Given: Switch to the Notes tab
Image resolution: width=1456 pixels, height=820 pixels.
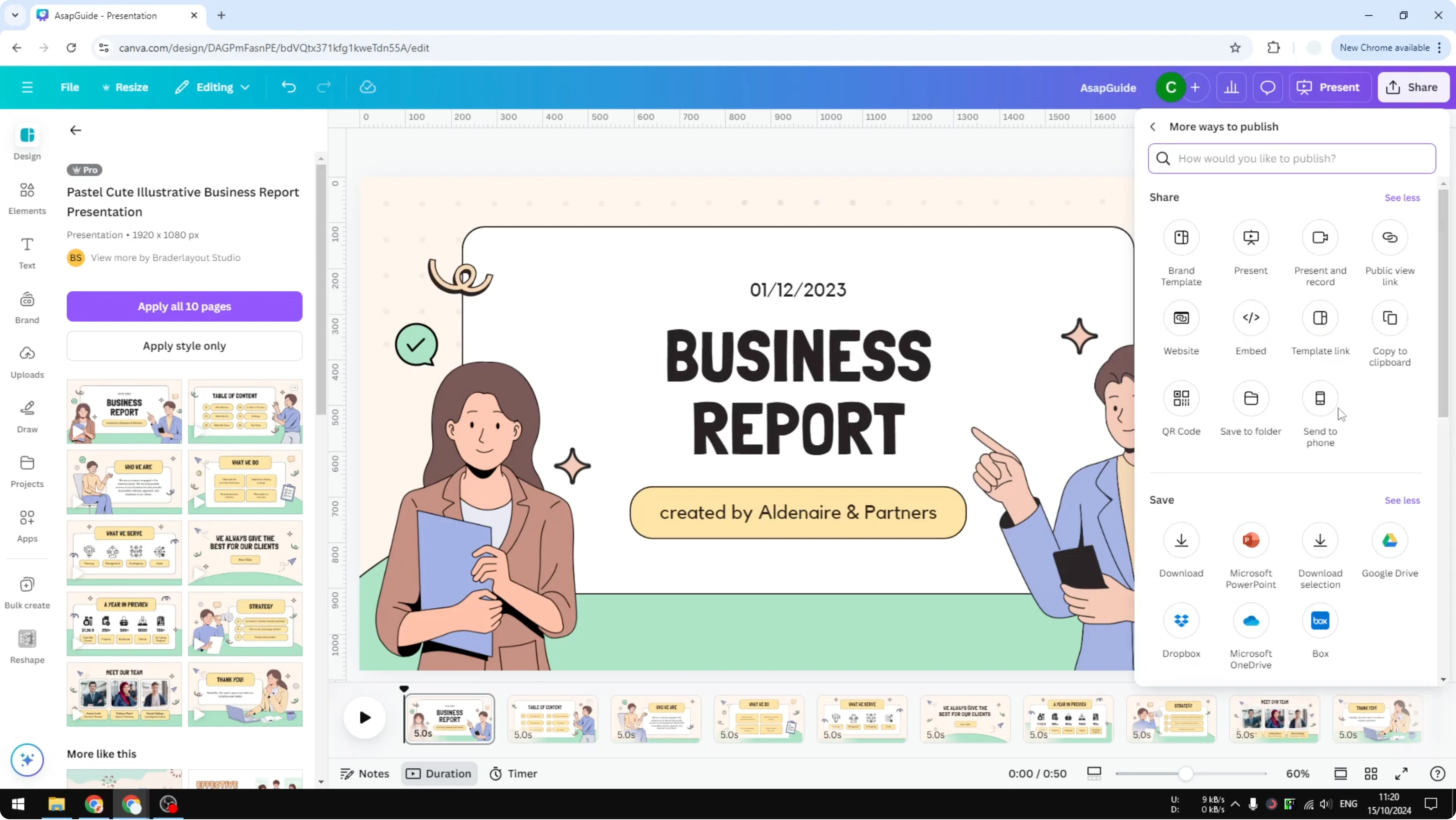Looking at the screenshot, I should tap(364, 774).
